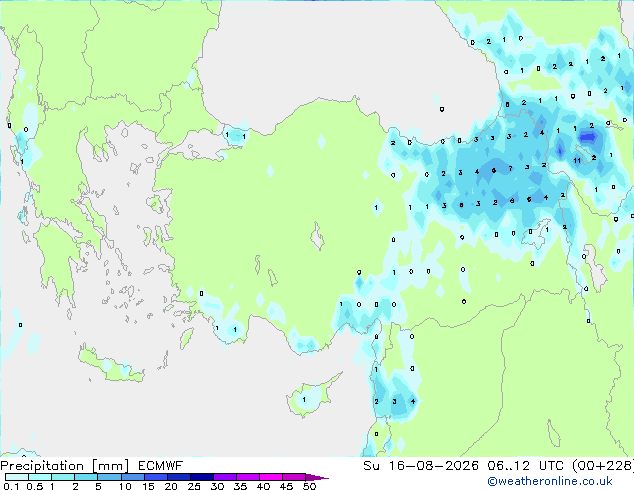634x490 pixels.
Task: Click the 7 mm value in eastern Turkey
Action: (x=511, y=169)
